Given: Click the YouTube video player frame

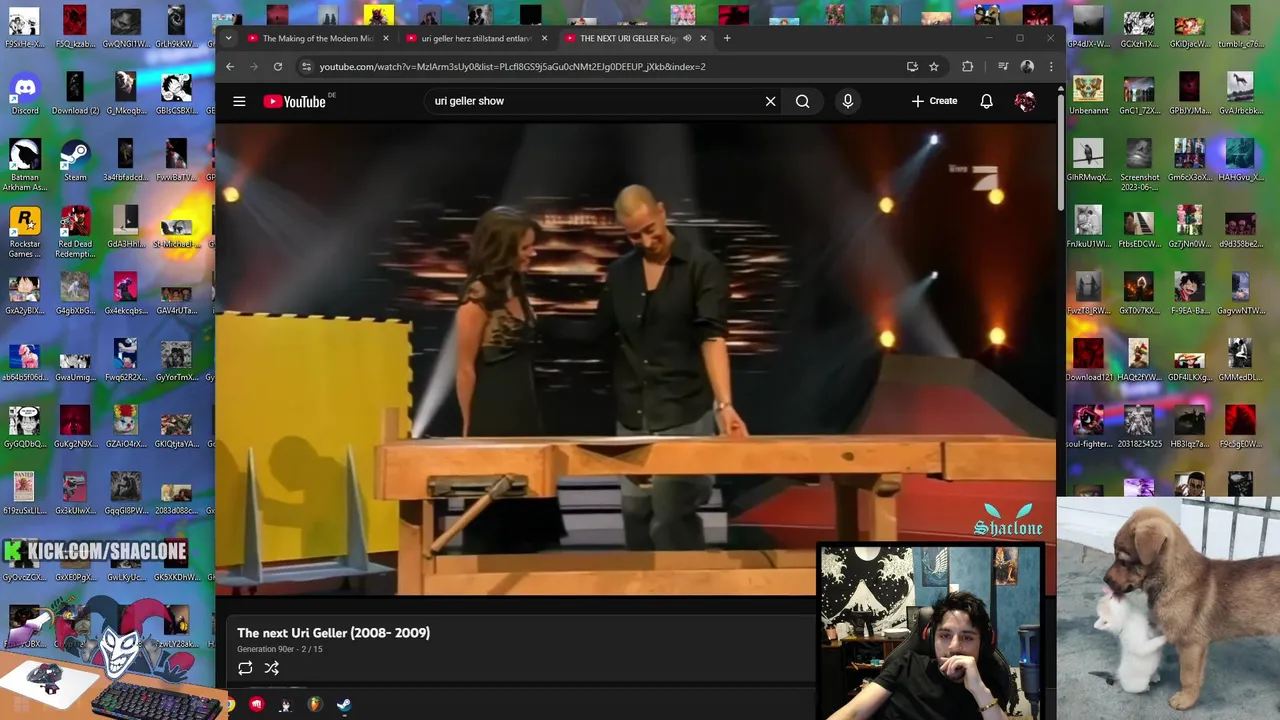Looking at the screenshot, I should click(x=636, y=358).
